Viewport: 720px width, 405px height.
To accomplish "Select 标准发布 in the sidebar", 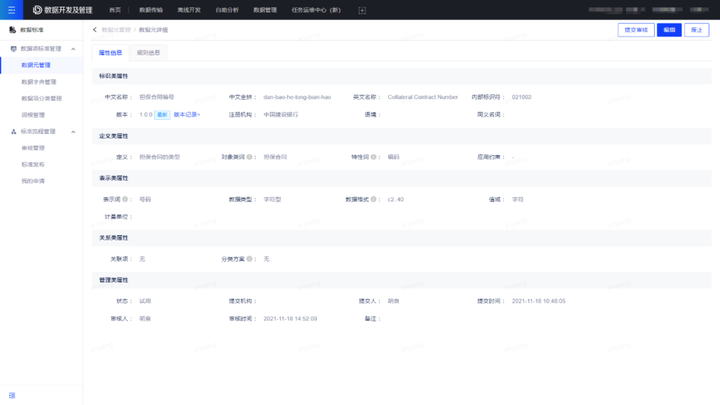I will coord(33,164).
